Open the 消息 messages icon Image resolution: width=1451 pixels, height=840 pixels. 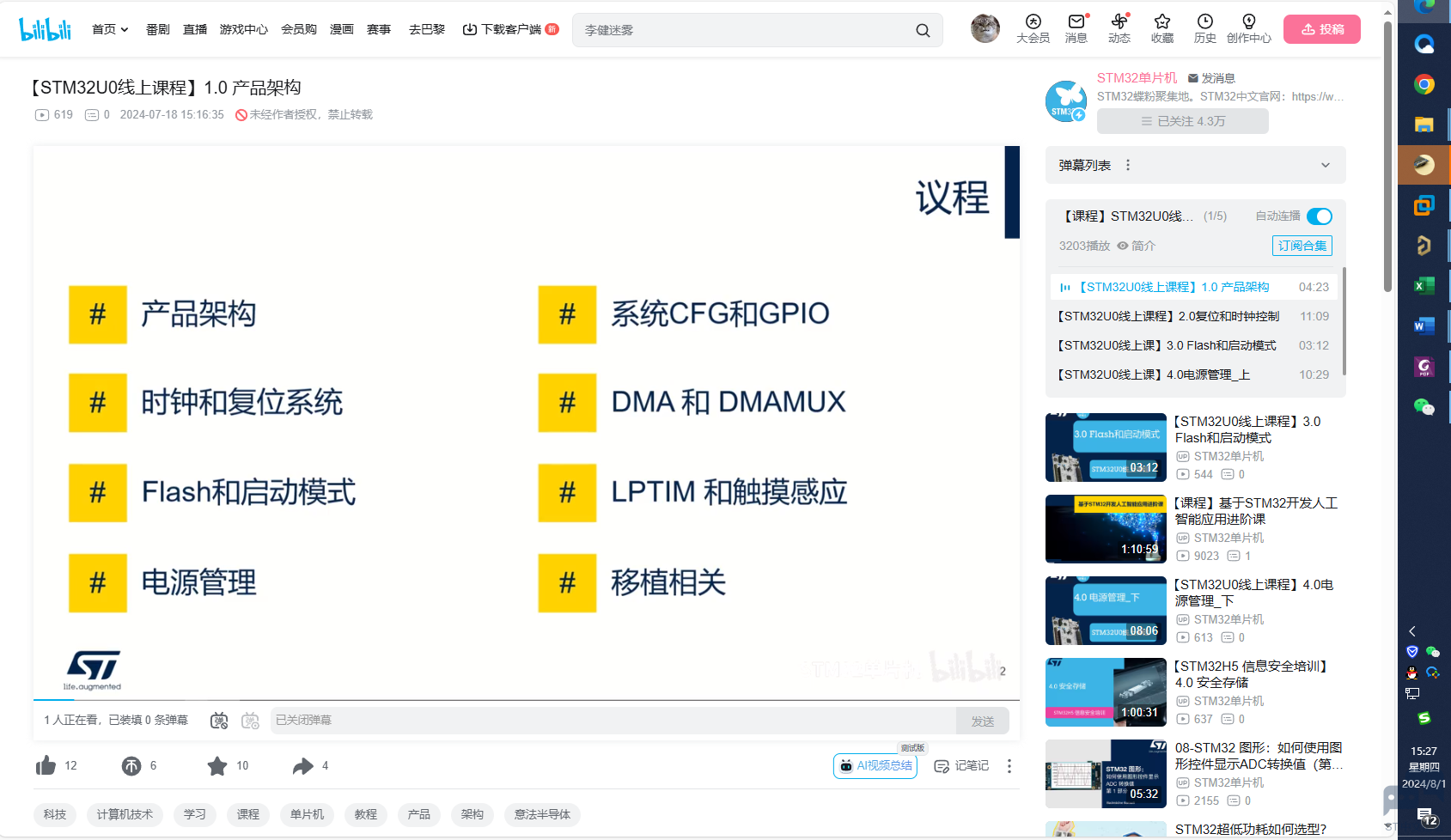click(x=1076, y=28)
